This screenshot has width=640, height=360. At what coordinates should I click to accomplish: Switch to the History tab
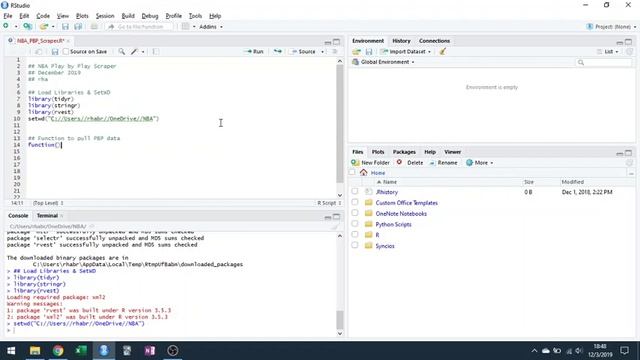(x=401, y=41)
